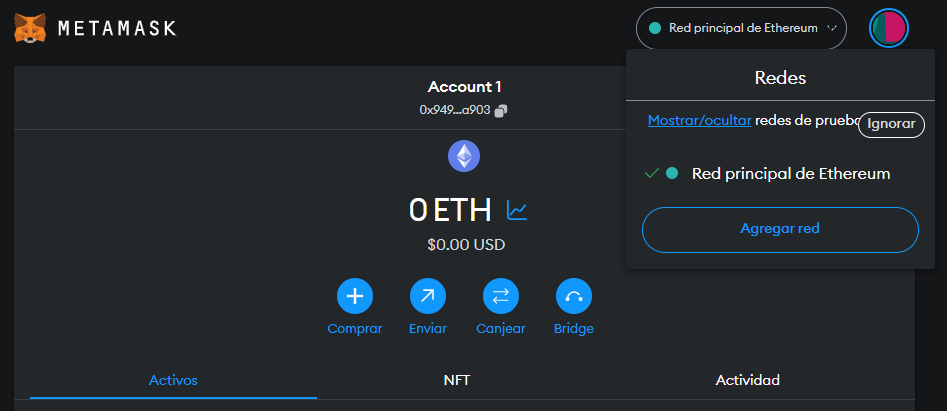Click the MetaMask fox logo
Viewport: 947px width, 411px height.
[x=29, y=27]
